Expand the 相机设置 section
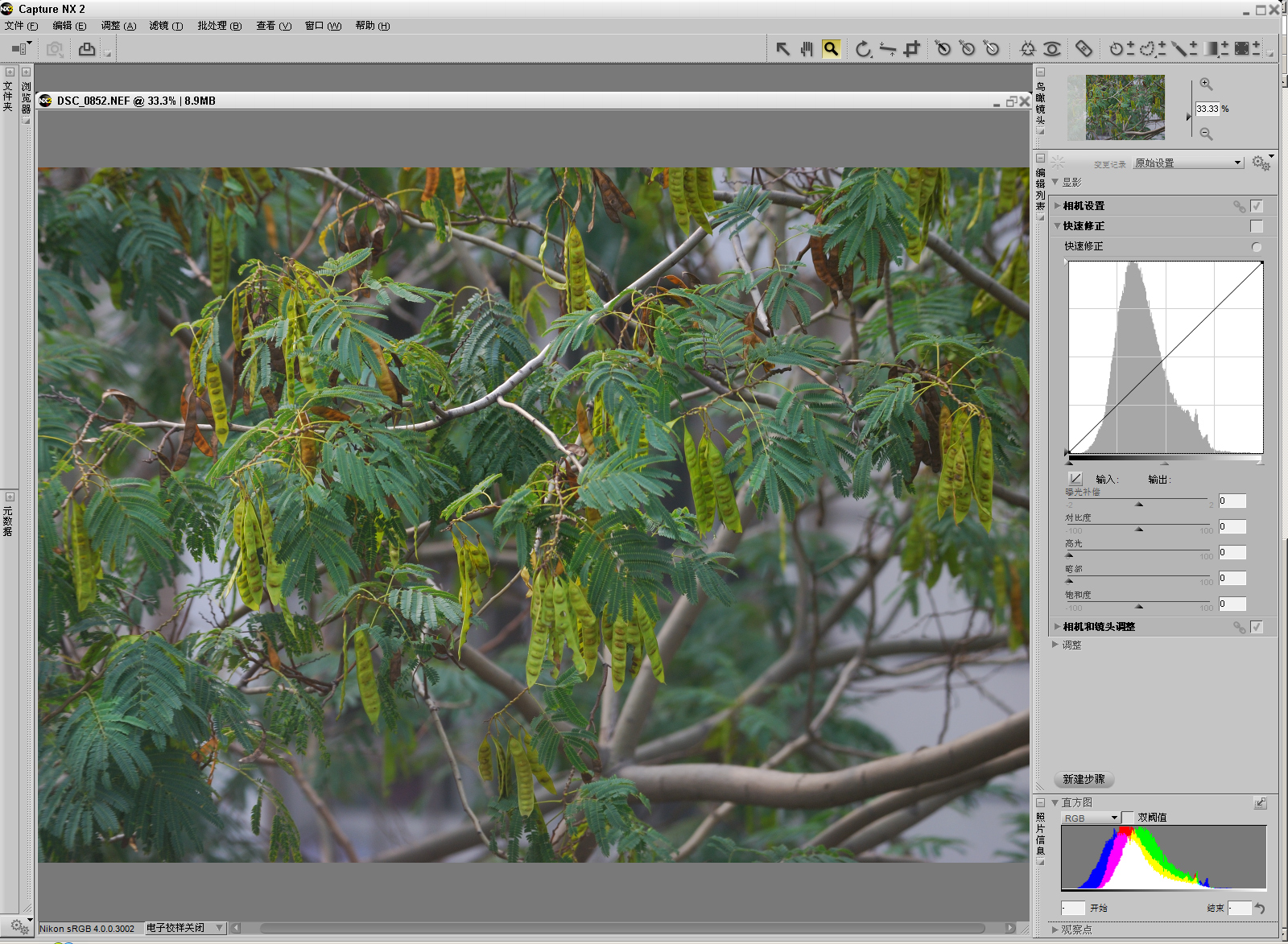The height and width of the screenshot is (944, 1288). 1057,206
